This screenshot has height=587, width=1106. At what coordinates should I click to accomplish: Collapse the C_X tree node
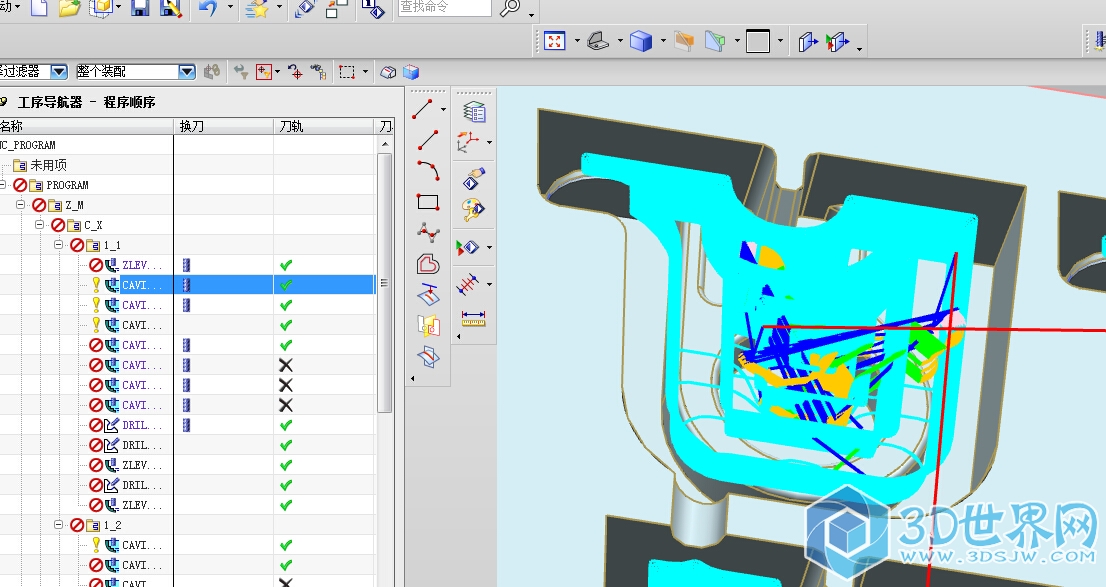click(40, 224)
